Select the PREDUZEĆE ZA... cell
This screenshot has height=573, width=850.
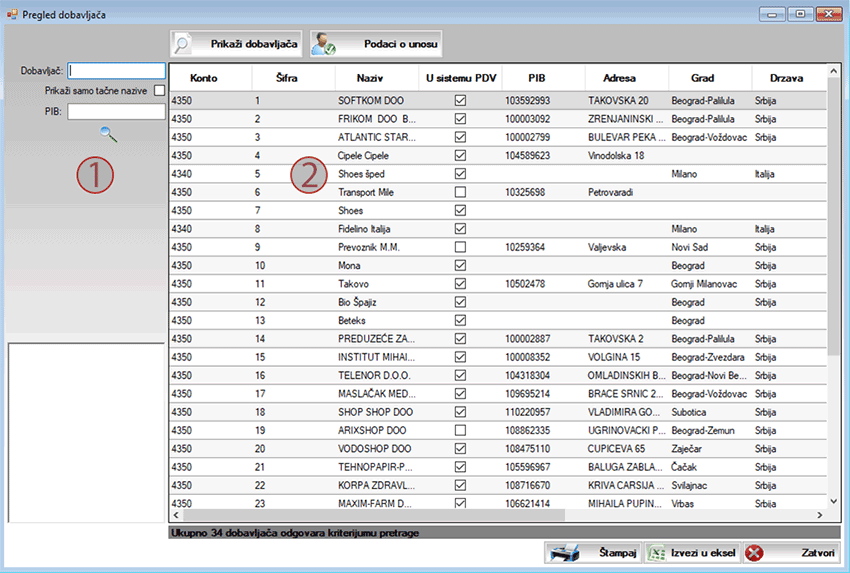[x=377, y=339]
